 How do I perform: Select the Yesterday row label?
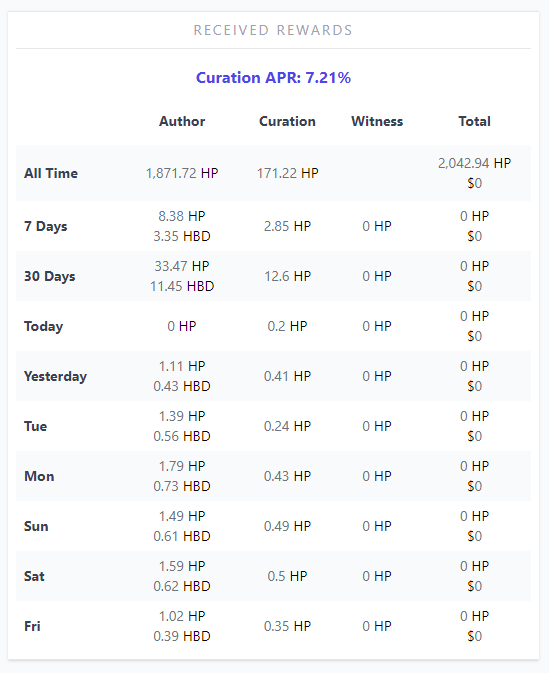pos(55,376)
